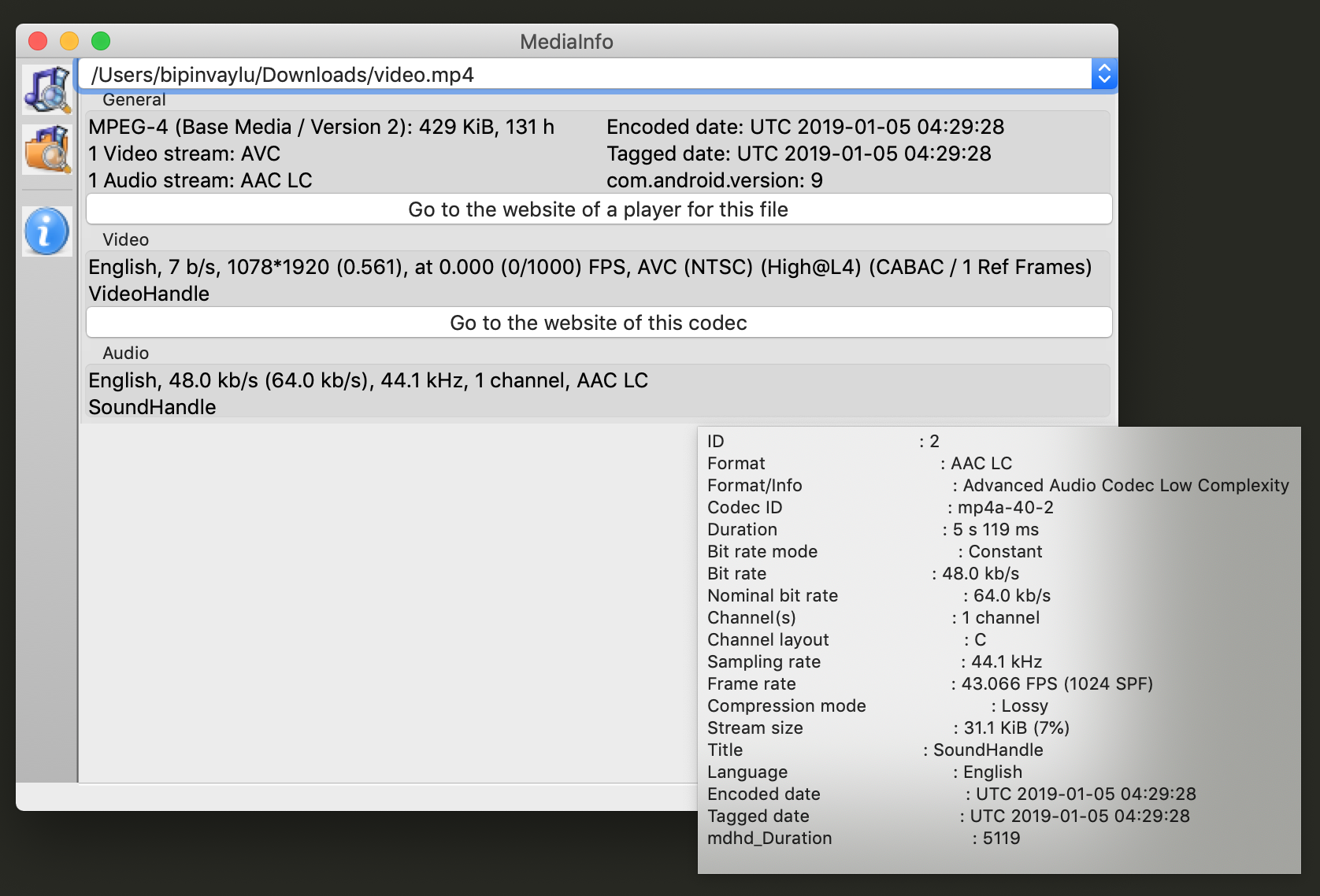
Task: Select the video details line with 1078*1920
Action: 590,267
